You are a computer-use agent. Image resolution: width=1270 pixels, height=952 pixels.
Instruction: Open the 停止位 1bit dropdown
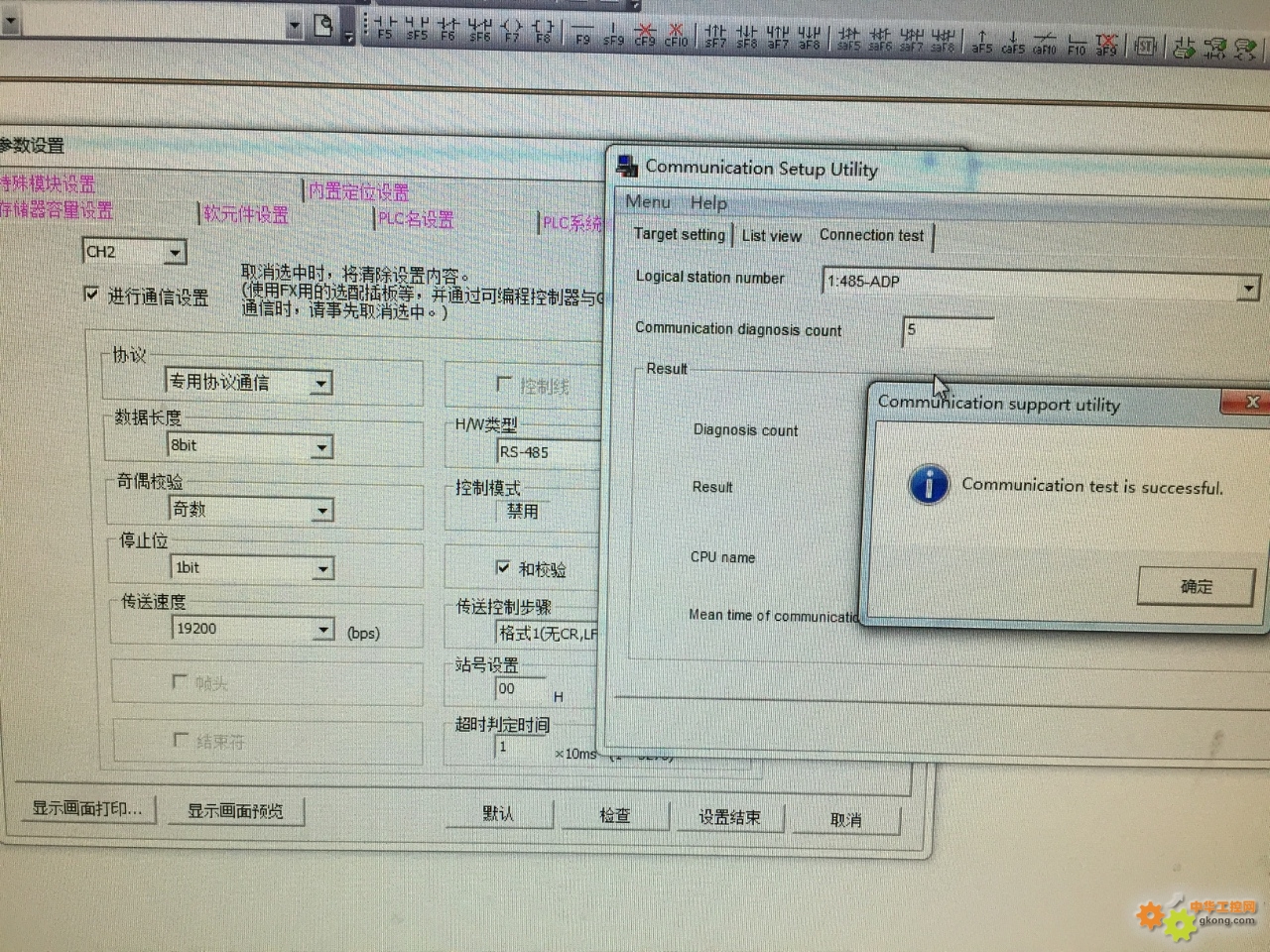[x=322, y=568]
